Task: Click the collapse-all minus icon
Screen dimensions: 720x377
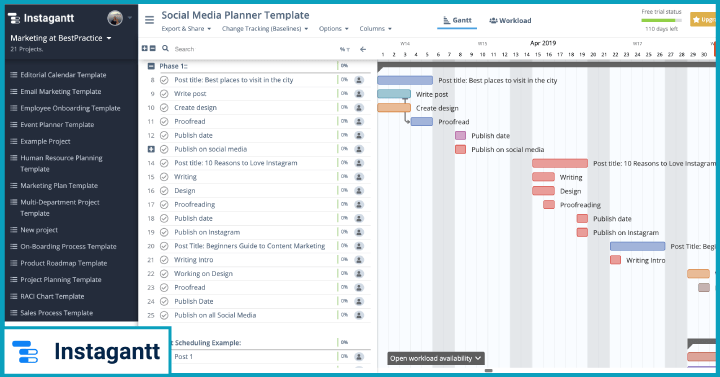Action: pos(152,49)
